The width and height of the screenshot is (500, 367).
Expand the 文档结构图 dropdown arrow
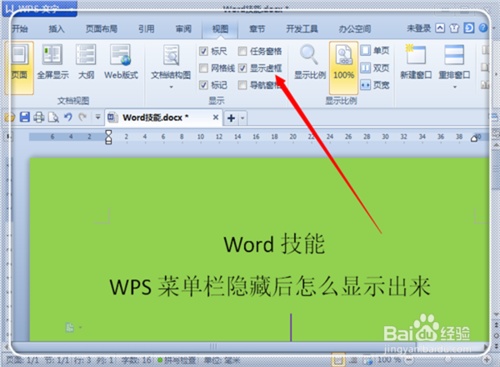pyautogui.click(x=171, y=87)
